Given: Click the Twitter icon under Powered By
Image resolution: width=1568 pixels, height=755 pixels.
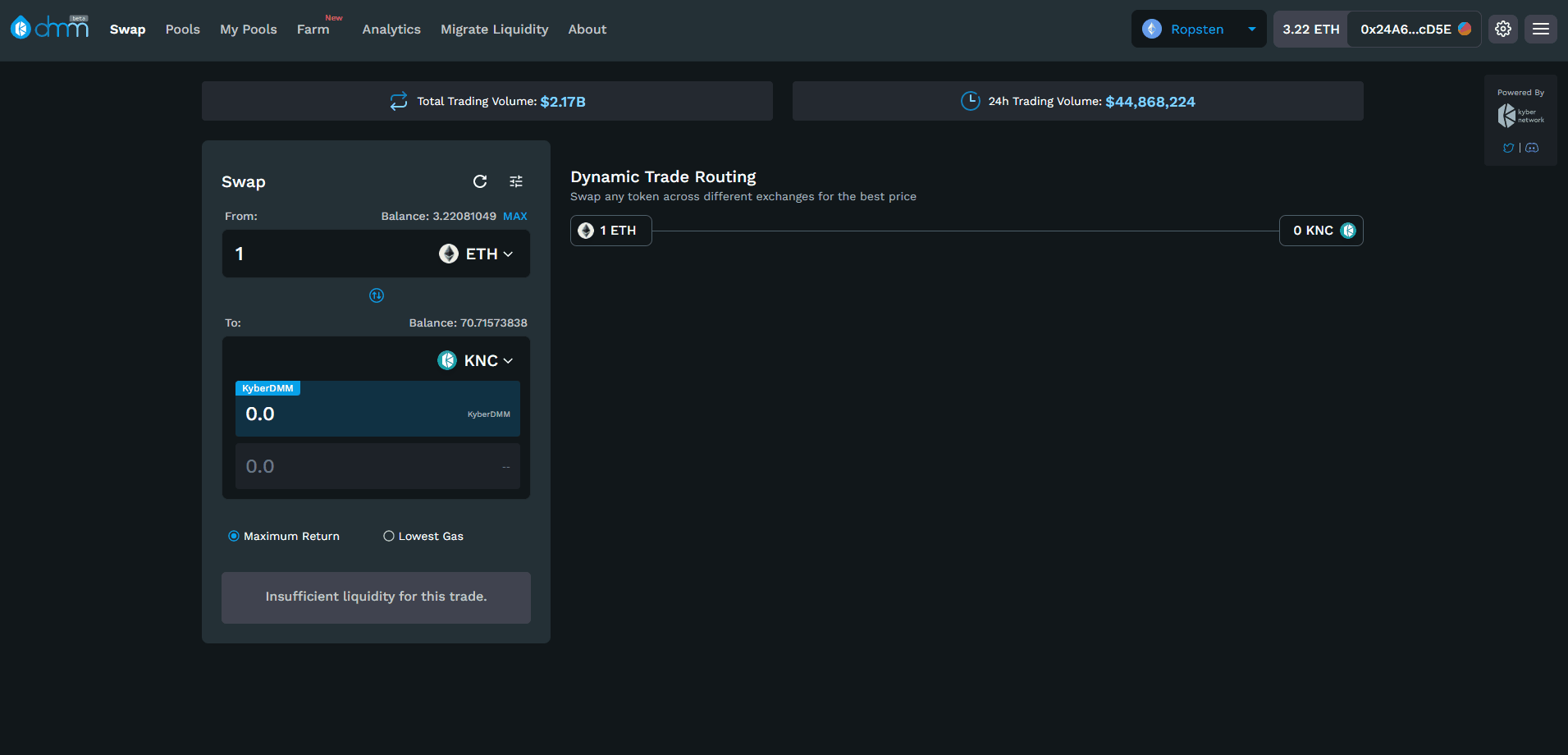Looking at the screenshot, I should 1508,149.
